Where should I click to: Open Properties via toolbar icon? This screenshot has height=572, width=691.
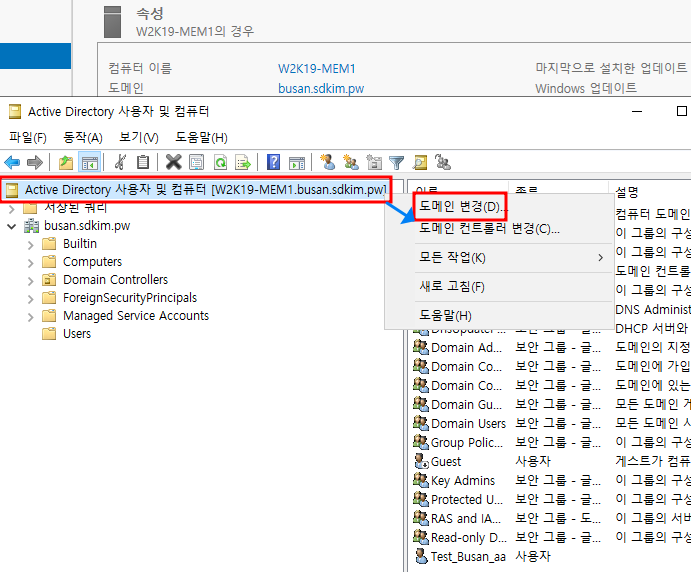point(197,163)
